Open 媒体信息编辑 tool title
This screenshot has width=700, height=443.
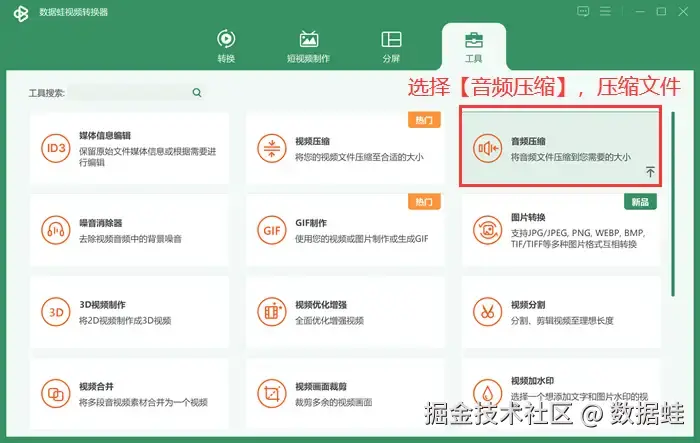tap(105, 136)
